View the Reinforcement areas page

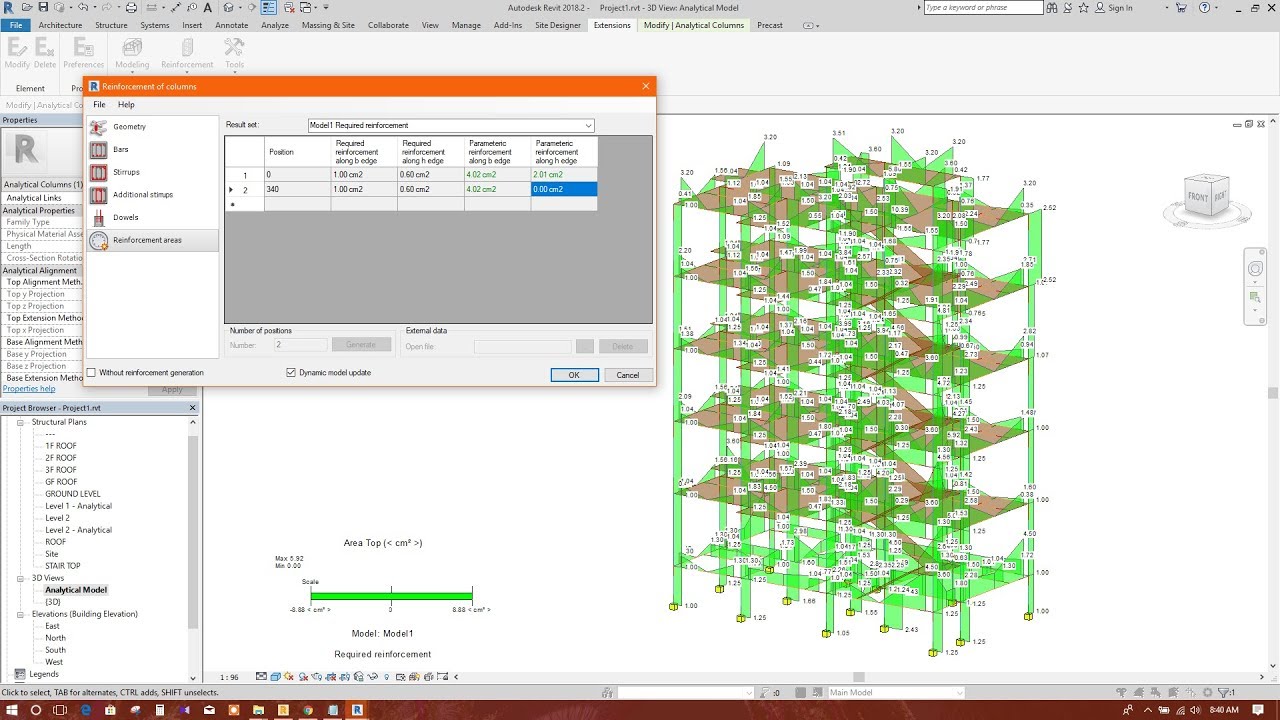click(x=147, y=240)
